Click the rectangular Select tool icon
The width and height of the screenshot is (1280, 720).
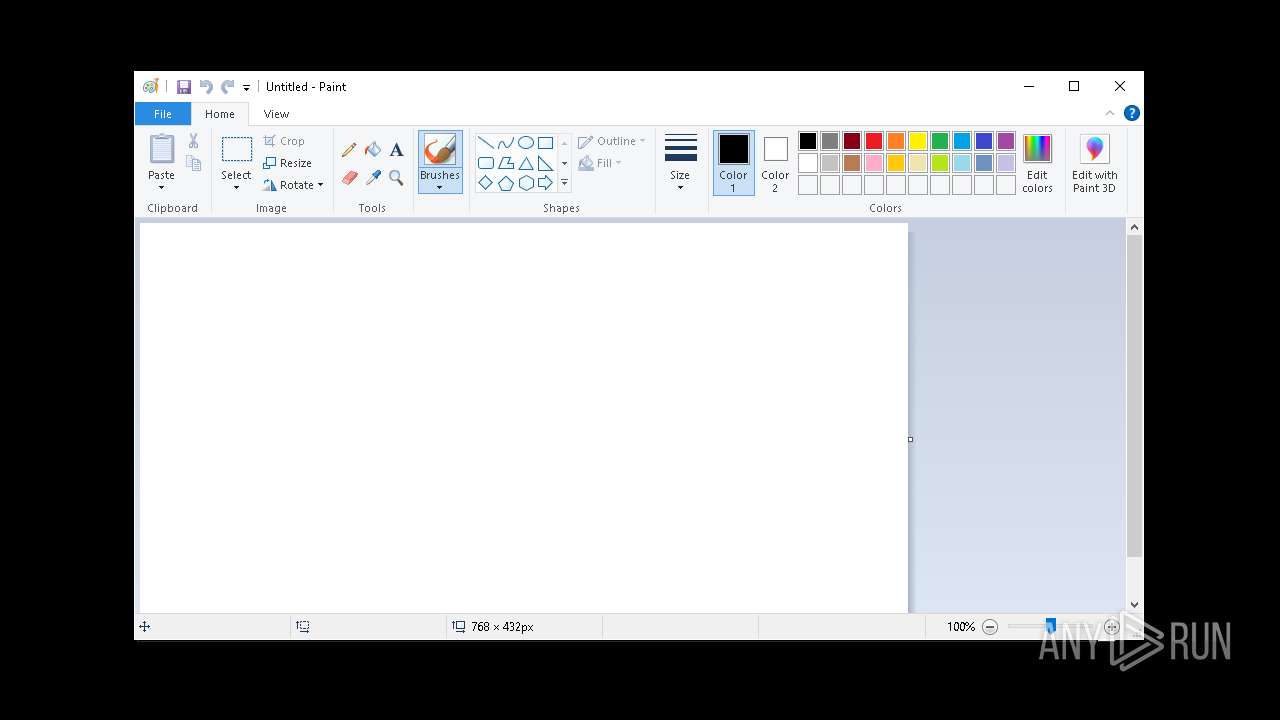coord(237,150)
